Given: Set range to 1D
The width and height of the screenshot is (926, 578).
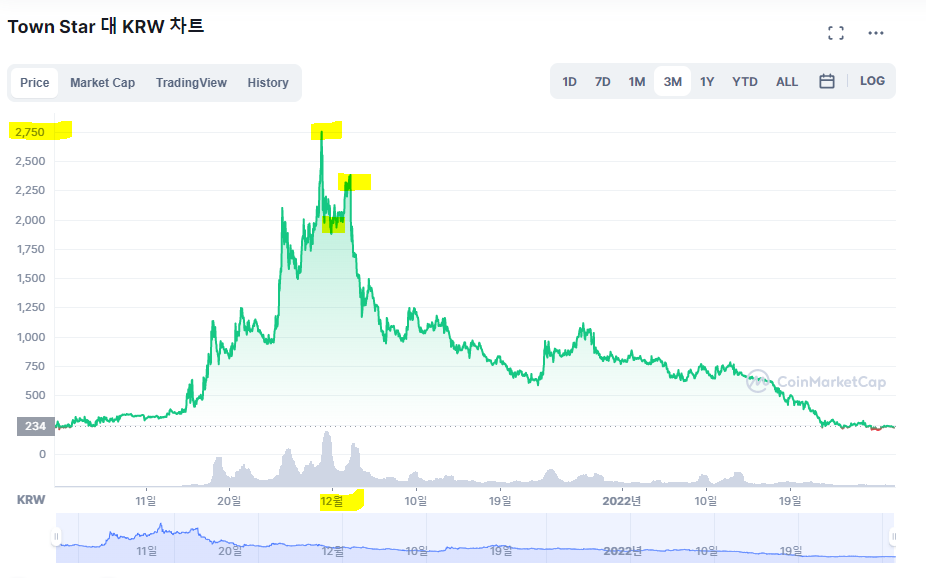Looking at the screenshot, I should point(569,81).
